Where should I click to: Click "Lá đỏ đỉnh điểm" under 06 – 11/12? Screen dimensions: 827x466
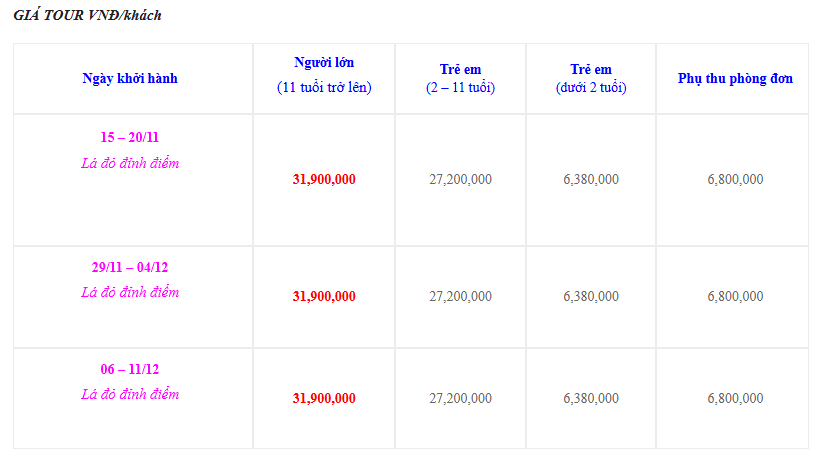pos(130,394)
